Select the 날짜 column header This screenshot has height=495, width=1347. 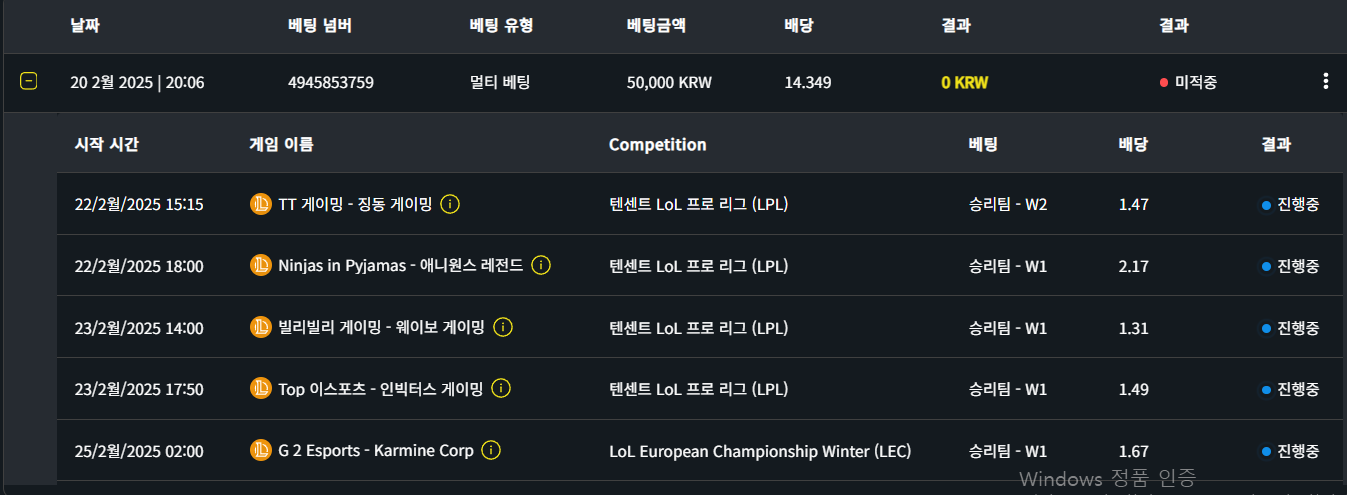point(86,26)
